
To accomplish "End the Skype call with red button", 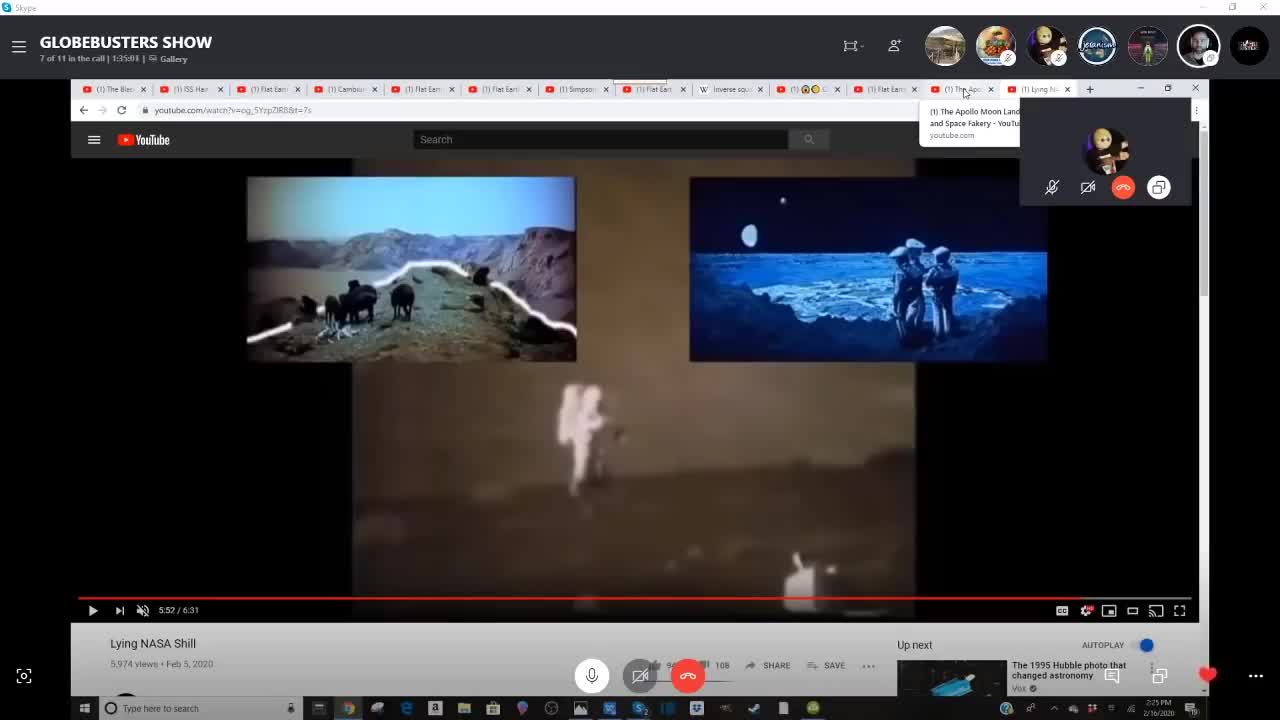I will click(688, 676).
